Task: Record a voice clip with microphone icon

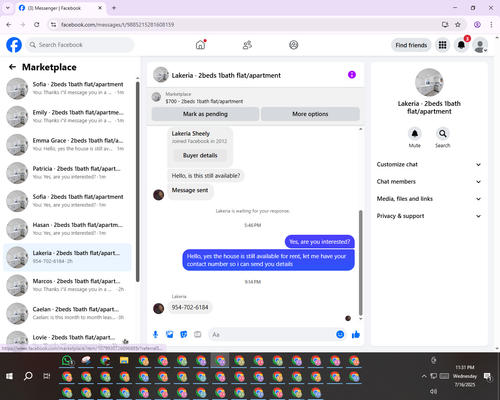Action: coord(155,334)
